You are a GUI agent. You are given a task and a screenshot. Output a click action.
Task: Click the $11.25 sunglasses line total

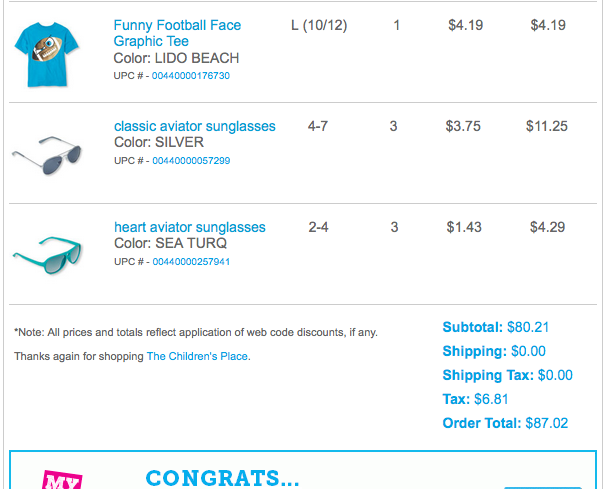coord(547,126)
